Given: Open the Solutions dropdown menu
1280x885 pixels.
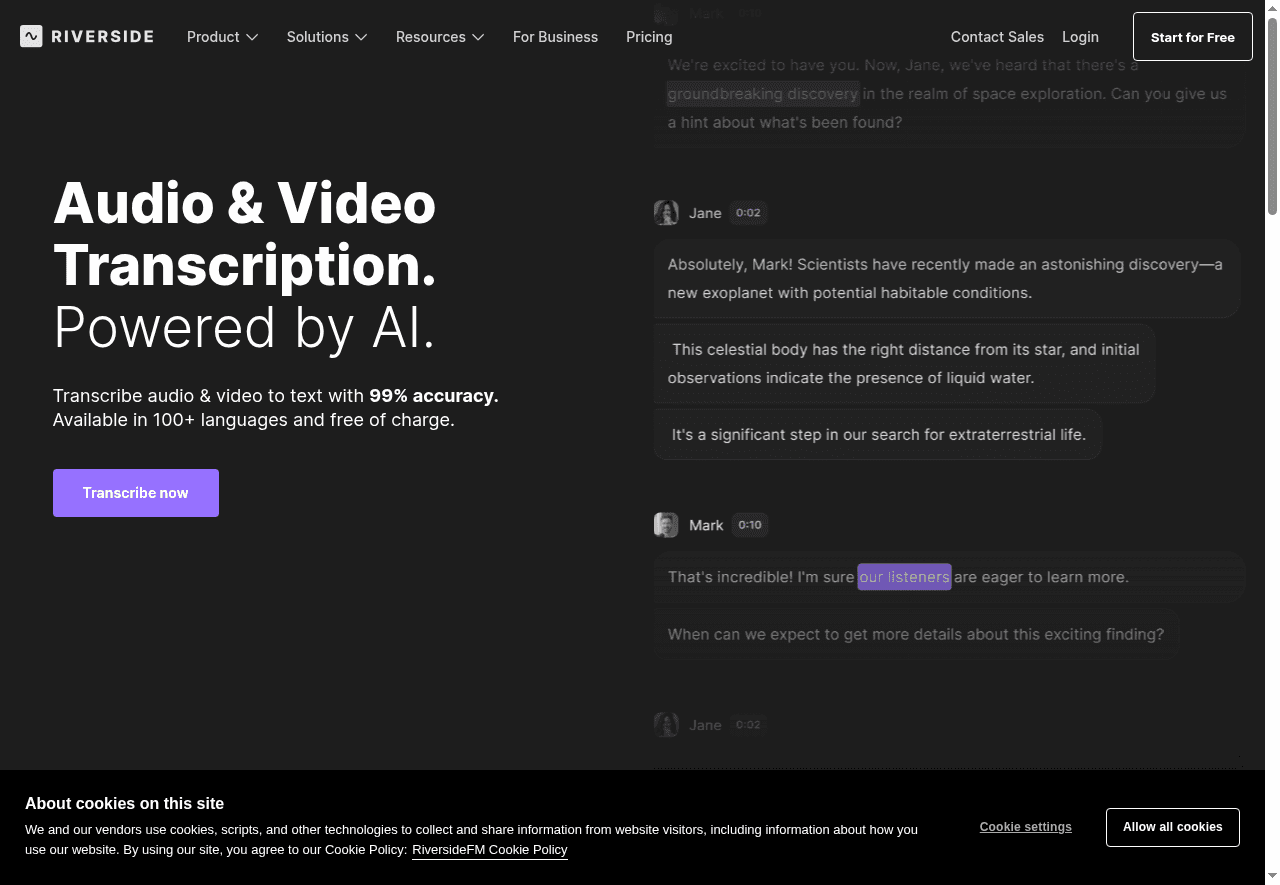Looking at the screenshot, I should [327, 37].
